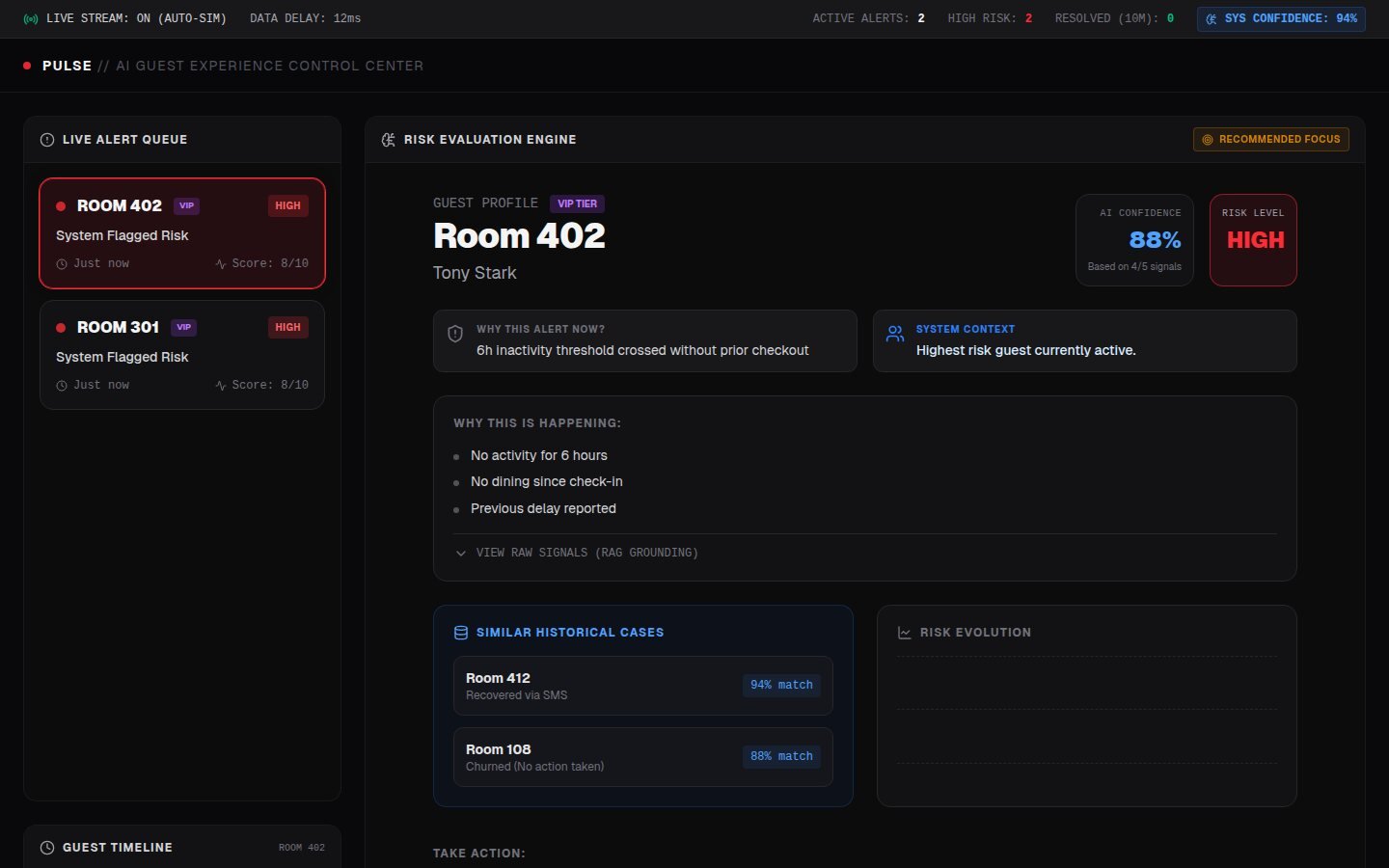Click the Take Action heading

coord(479,854)
